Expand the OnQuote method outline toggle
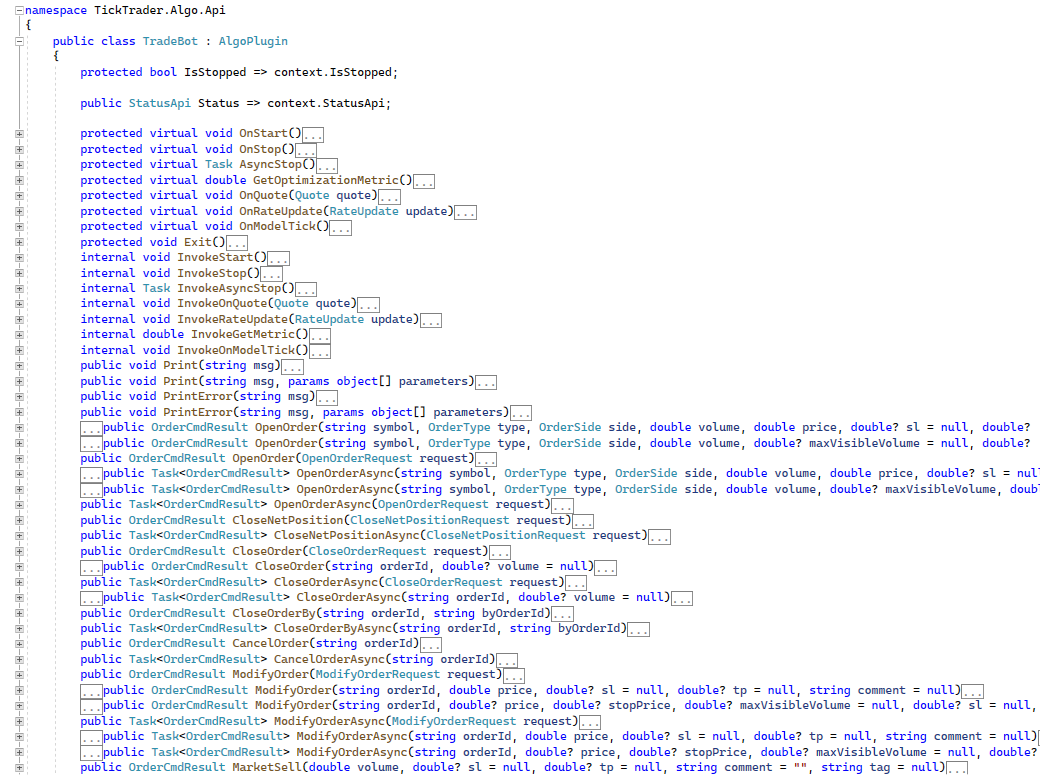Screen dimensions: 1040x782 [x=19, y=196]
